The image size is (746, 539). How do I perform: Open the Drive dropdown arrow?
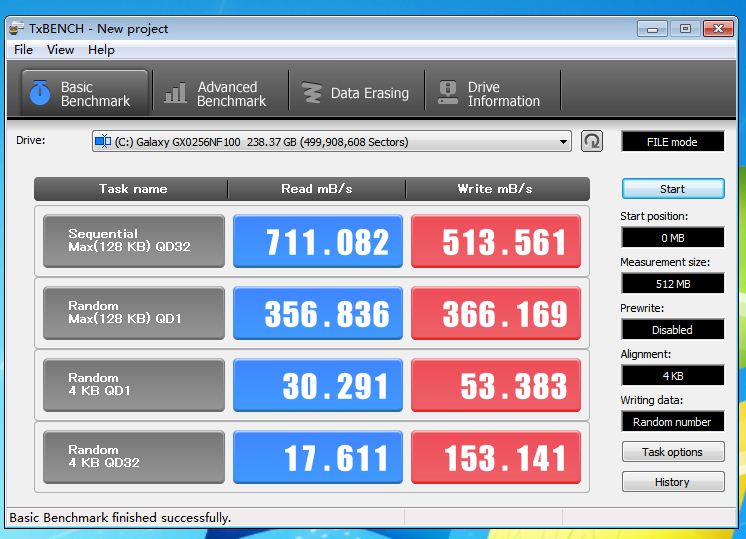tap(563, 142)
